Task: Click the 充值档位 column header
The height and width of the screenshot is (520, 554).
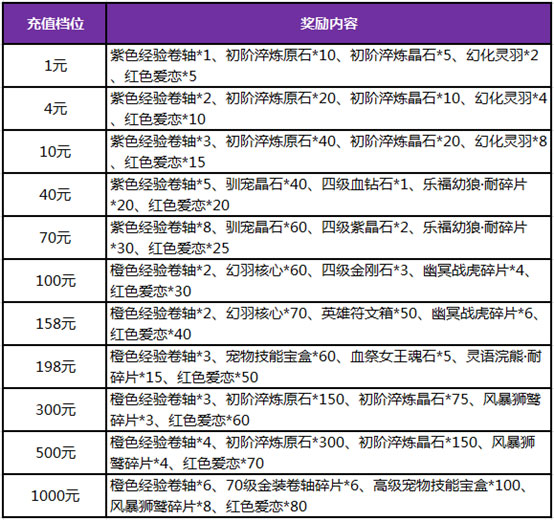Action: (x=55, y=24)
